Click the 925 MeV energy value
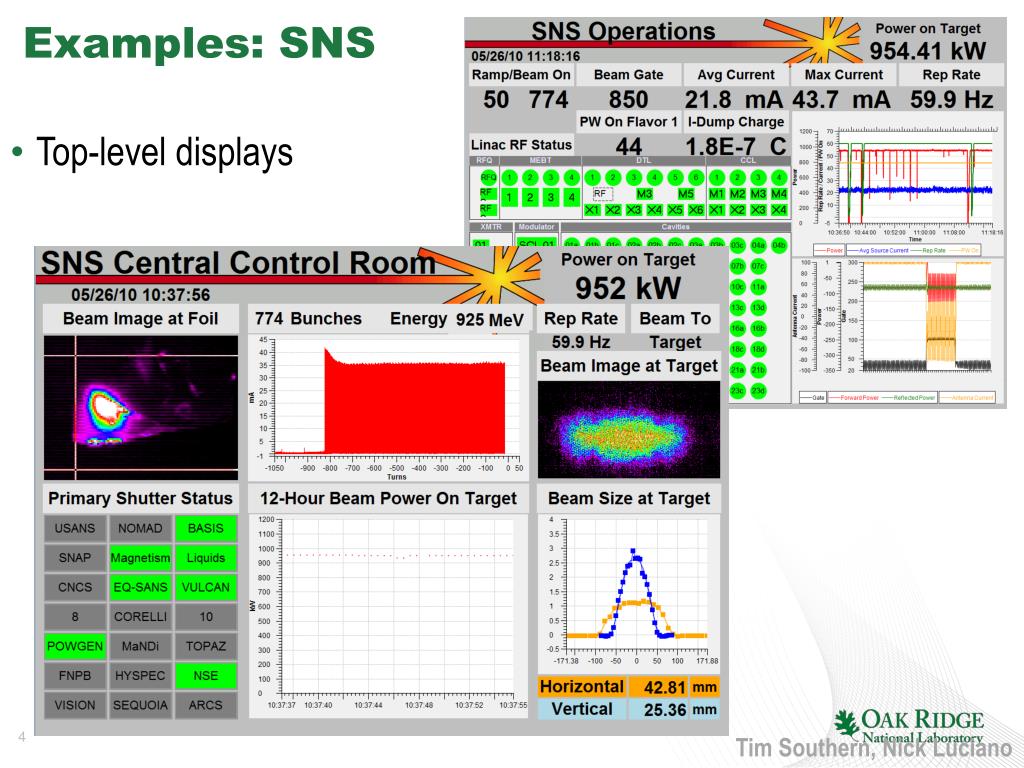Viewport: 1024px width, 768px height. [x=489, y=319]
